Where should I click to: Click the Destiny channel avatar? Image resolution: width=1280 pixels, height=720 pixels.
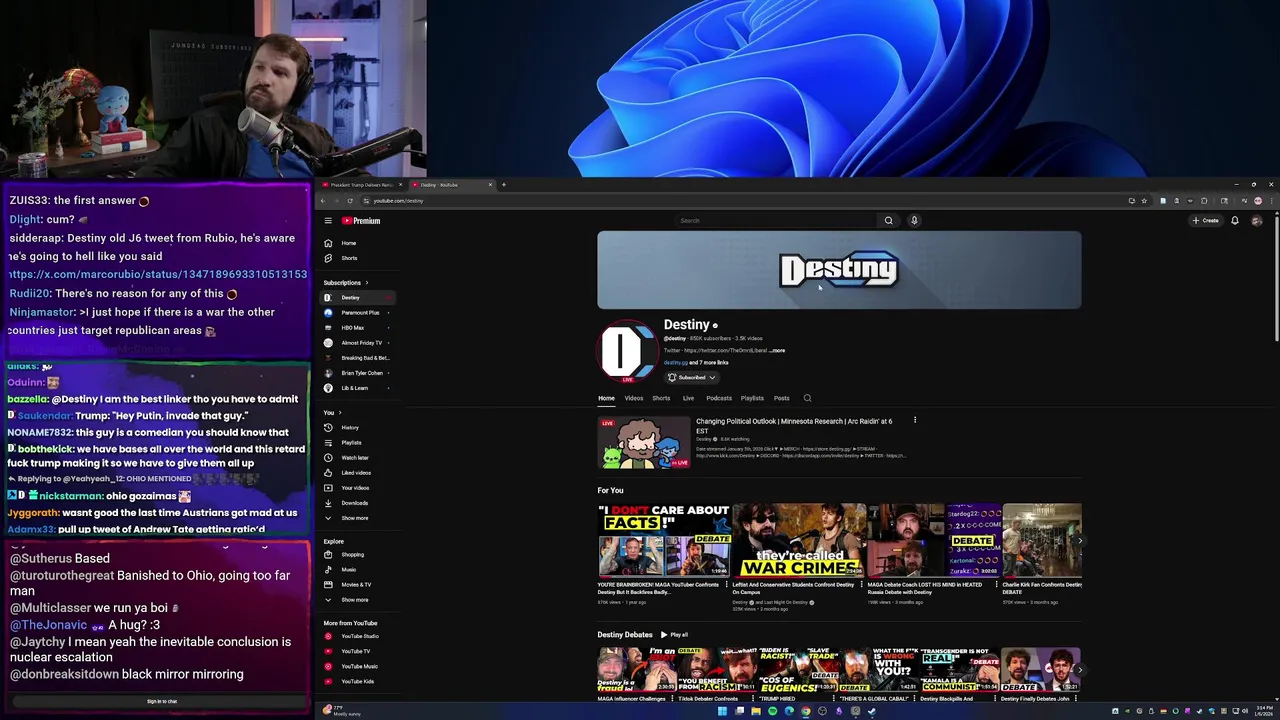(627, 351)
